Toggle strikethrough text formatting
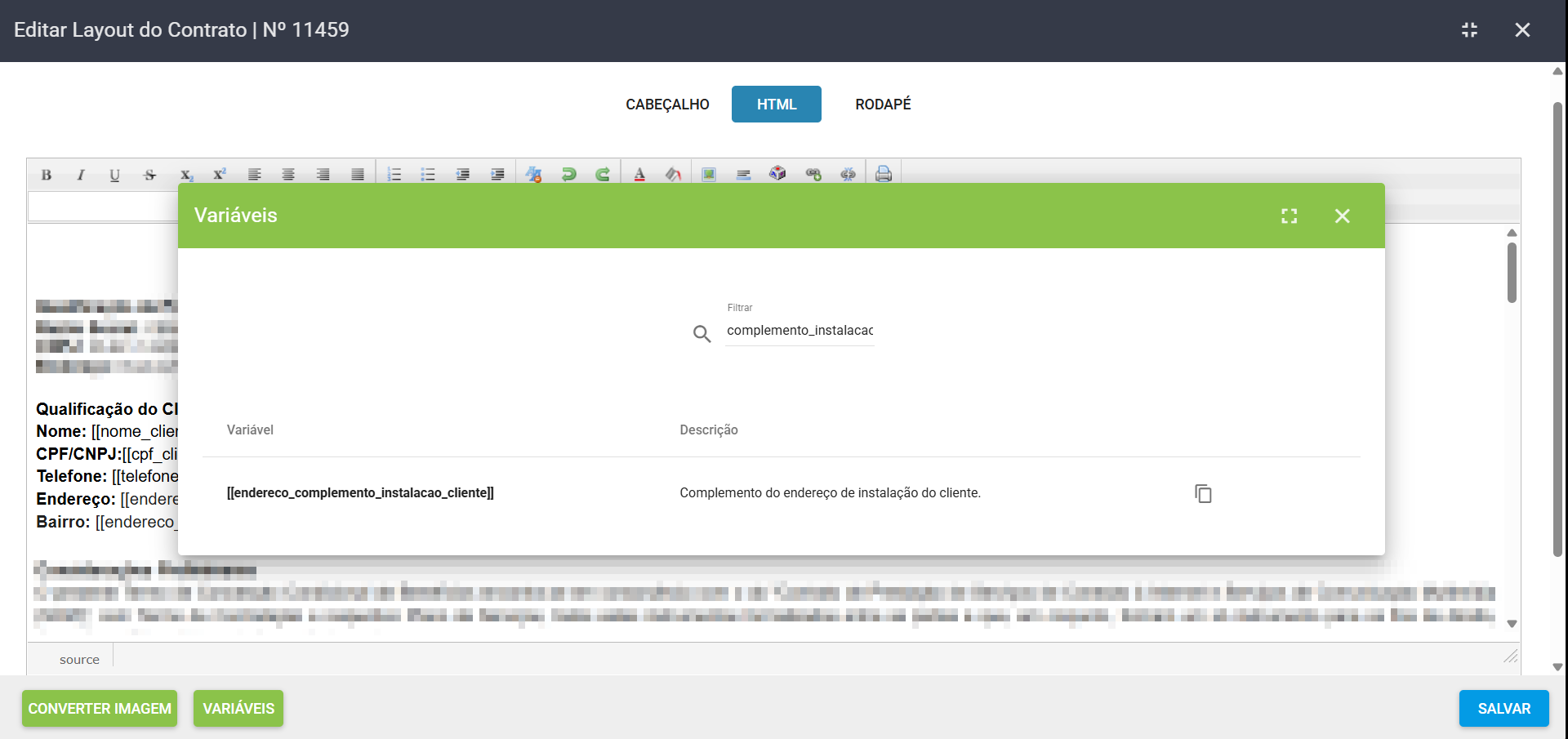The width and height of the screenshot is (1568, 739). click(149, 175)
